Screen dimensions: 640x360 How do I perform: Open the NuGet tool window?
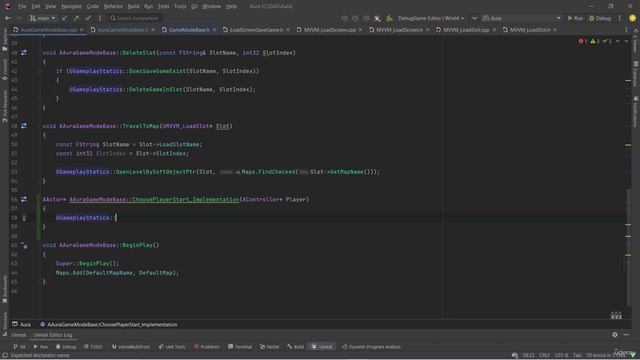pyautogui.click(x=270, y=347)
